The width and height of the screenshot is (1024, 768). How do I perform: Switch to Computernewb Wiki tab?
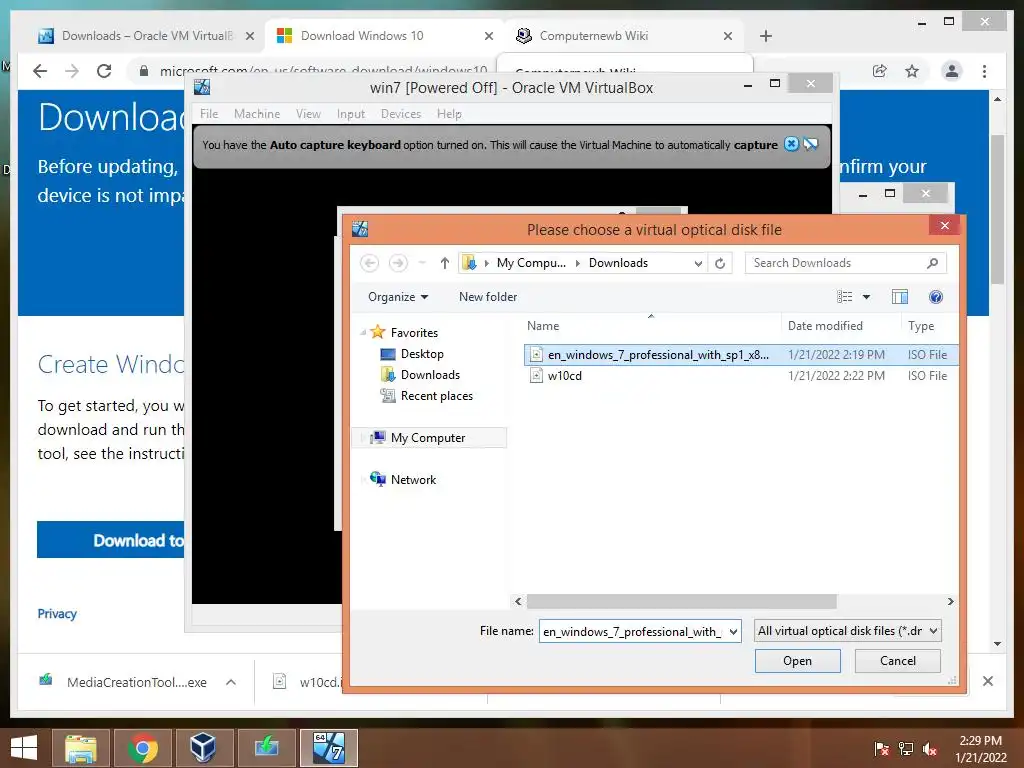pos(626,36)
